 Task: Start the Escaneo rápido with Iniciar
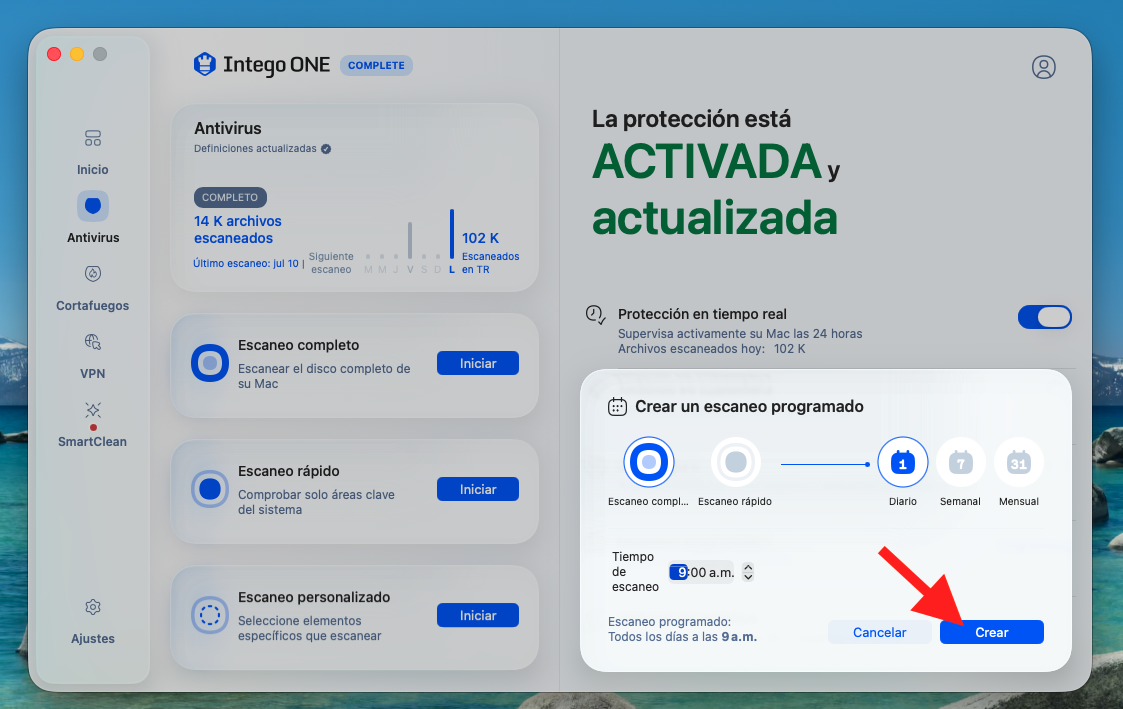(478, 489)
